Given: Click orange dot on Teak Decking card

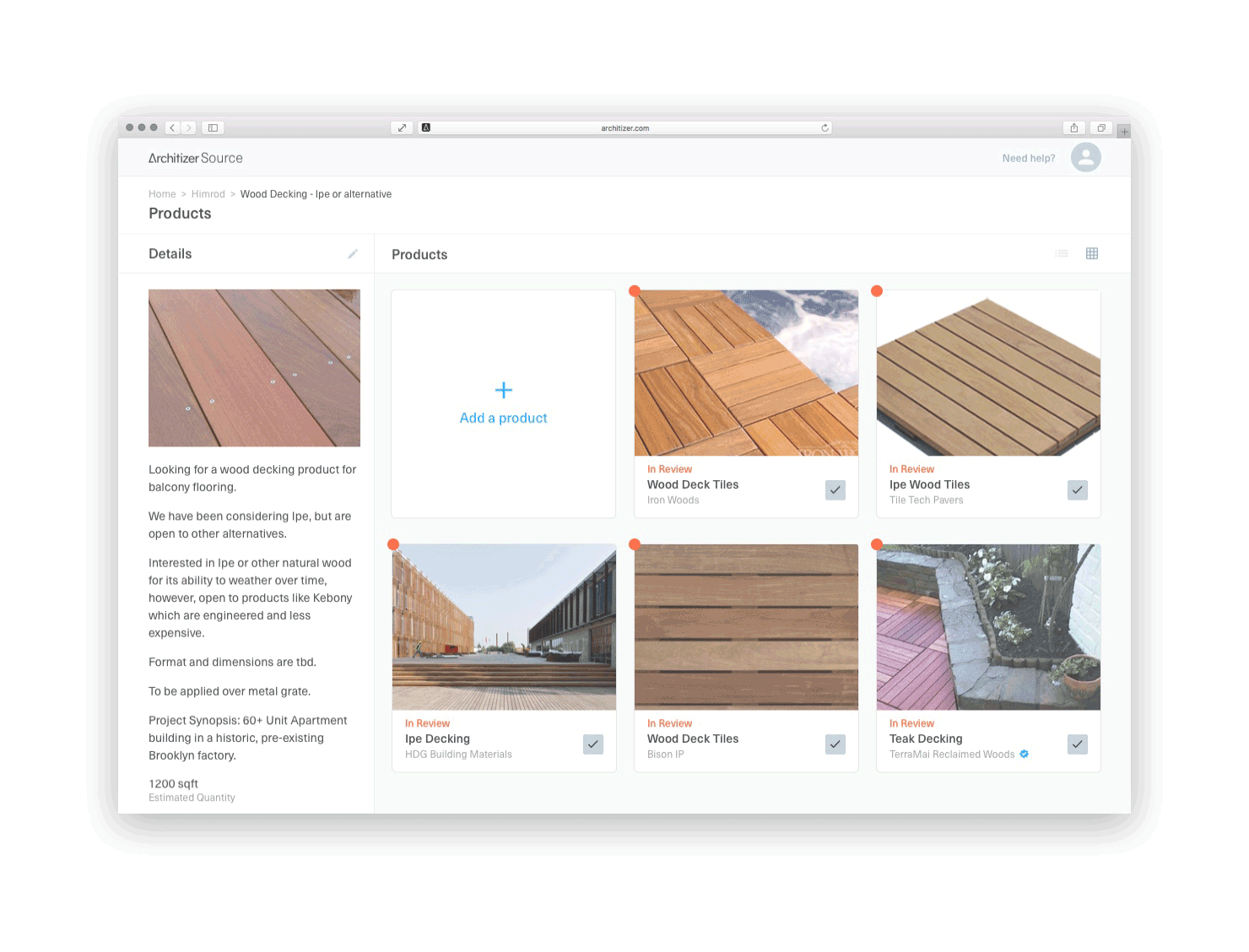Looking at the screenshot, I should pyautogui.click(x=877, y=544).
